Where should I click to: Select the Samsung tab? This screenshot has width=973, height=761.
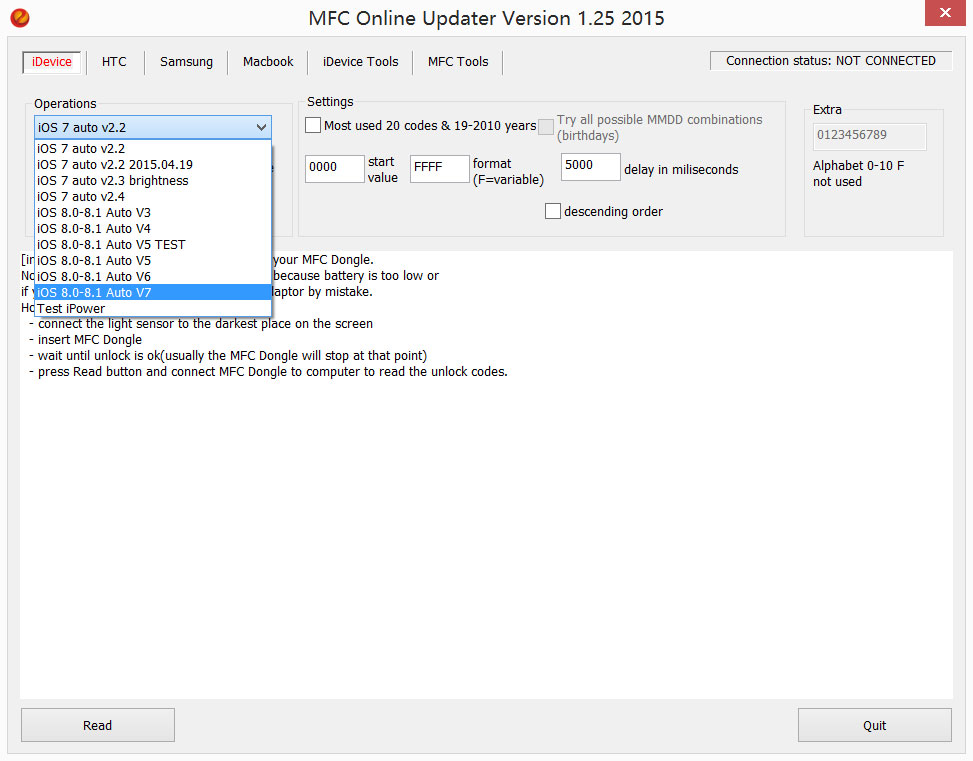click(x=186, y=62)
